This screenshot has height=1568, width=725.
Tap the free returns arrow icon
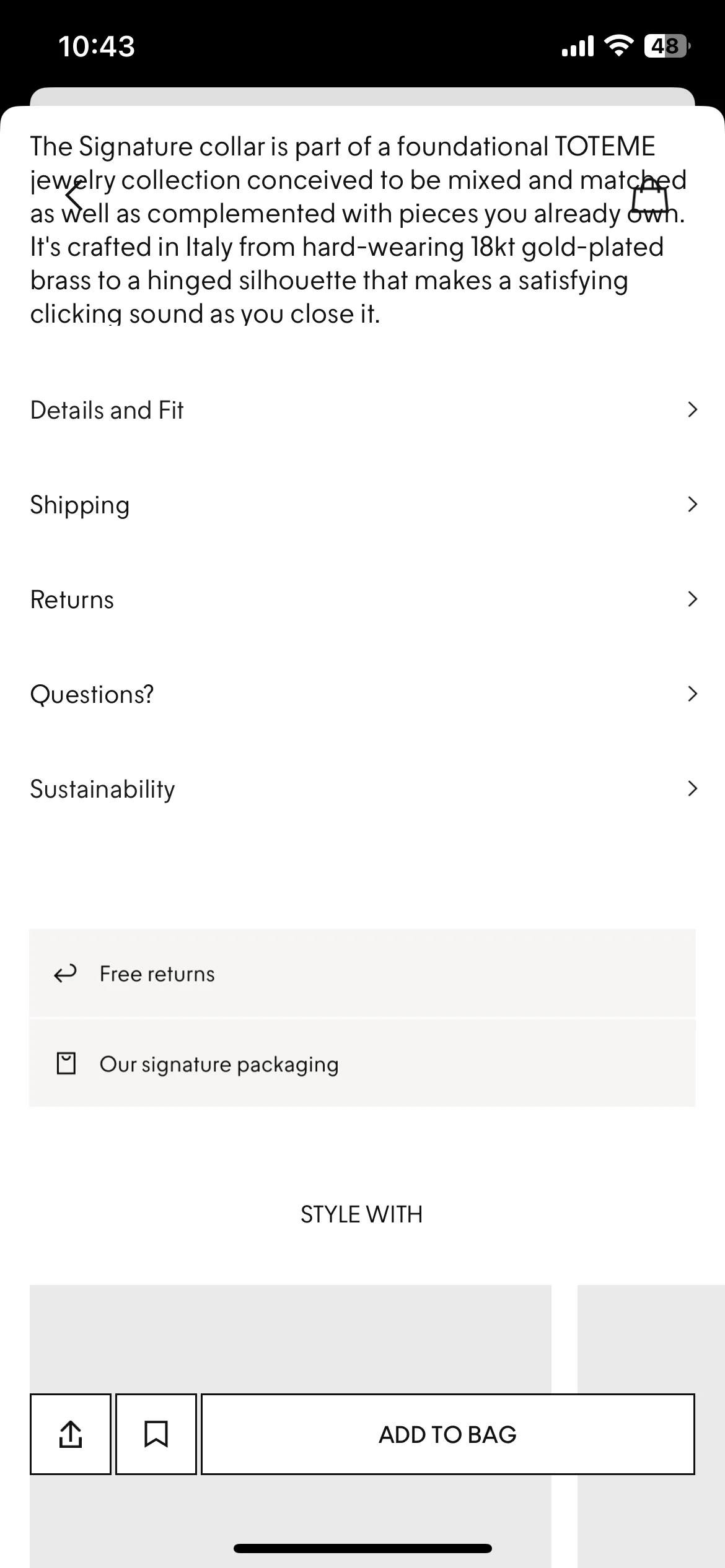(65, 973)
